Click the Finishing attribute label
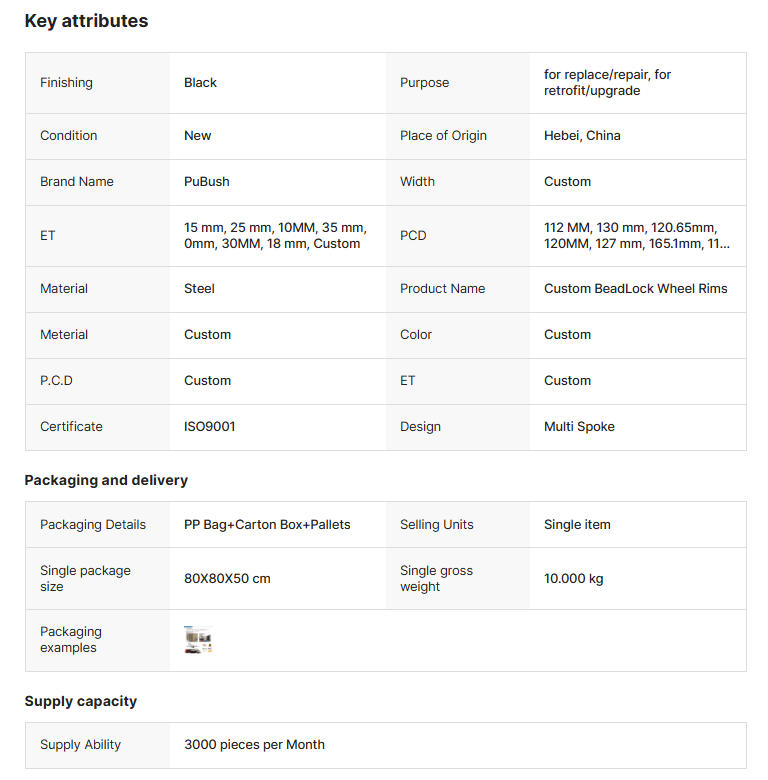 [66, 83]
